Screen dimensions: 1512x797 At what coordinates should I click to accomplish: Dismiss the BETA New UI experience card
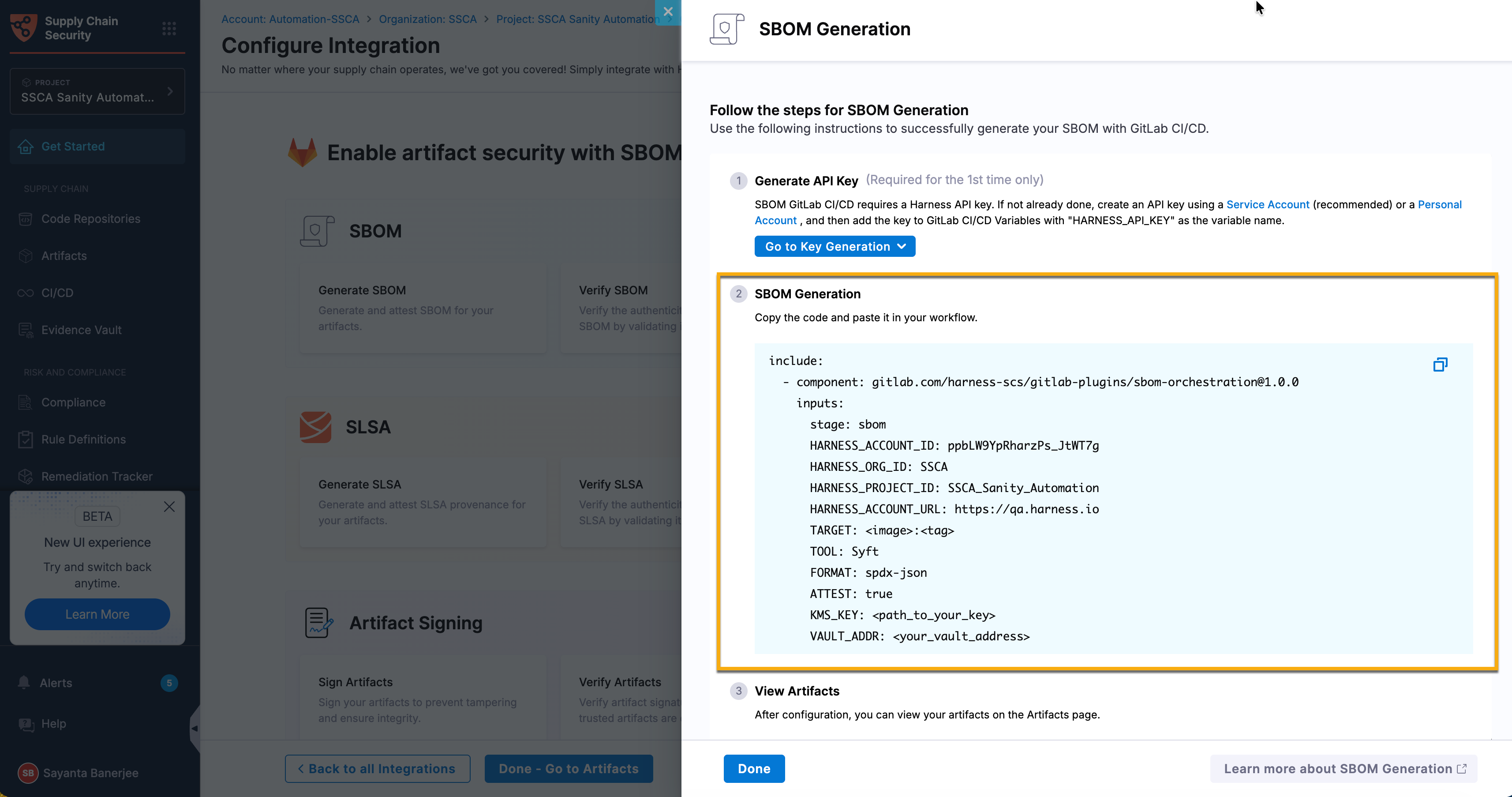[x=169, y=507]
